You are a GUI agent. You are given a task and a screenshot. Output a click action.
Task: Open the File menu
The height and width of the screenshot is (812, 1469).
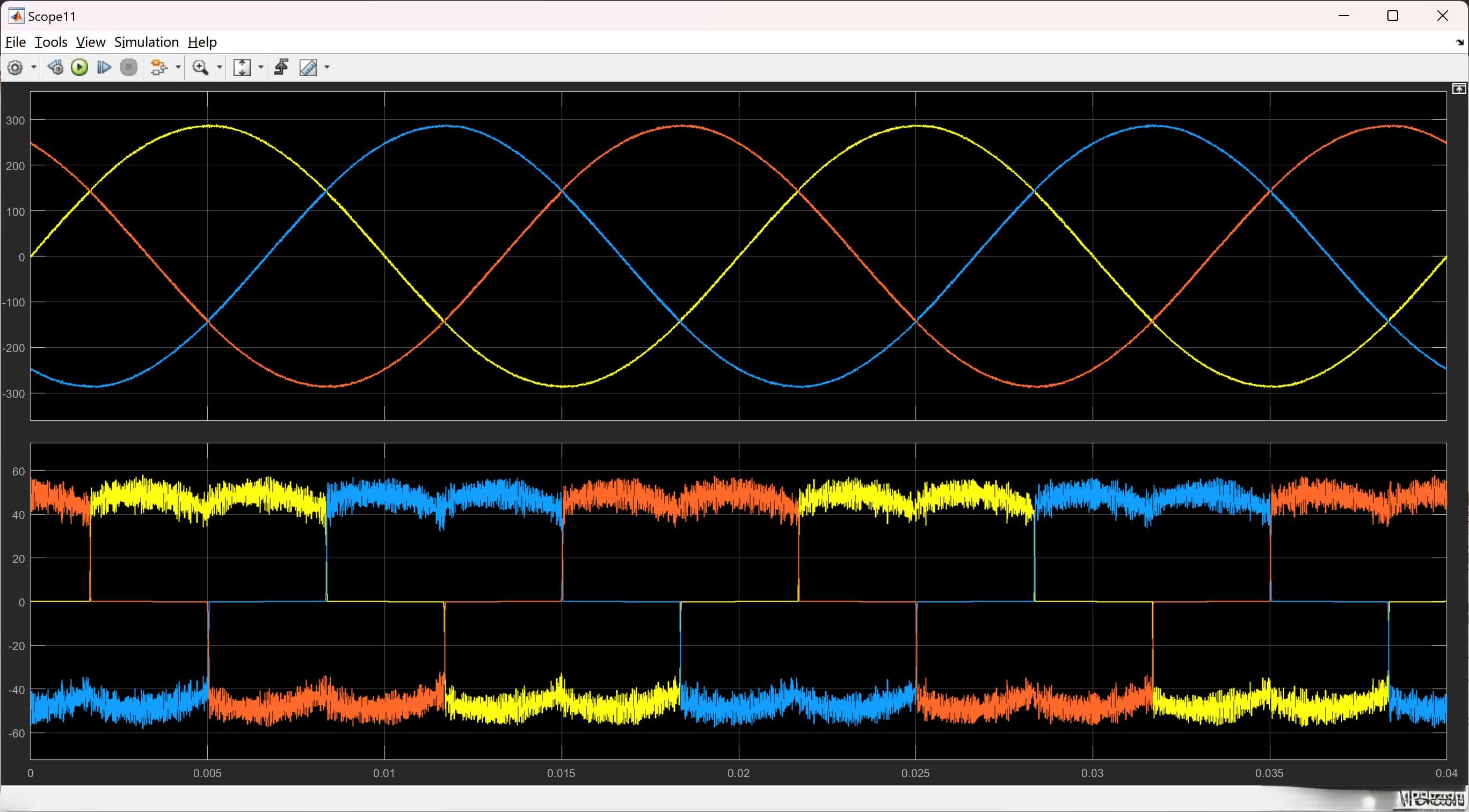click(16, 42)
